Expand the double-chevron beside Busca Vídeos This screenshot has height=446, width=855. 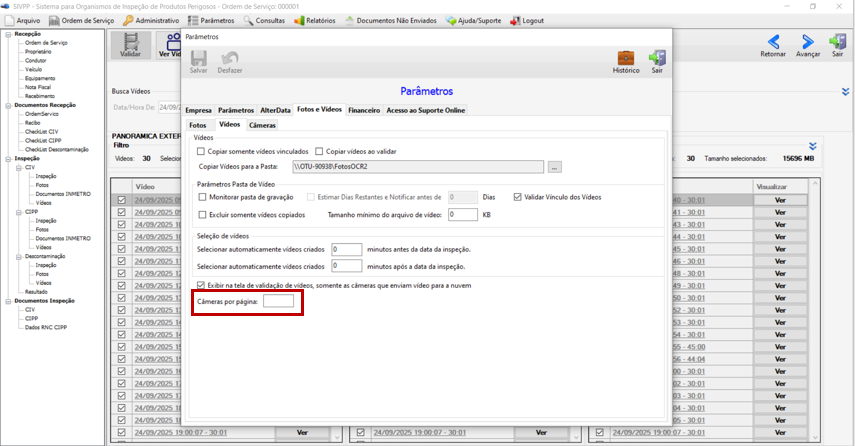[845, 92]
